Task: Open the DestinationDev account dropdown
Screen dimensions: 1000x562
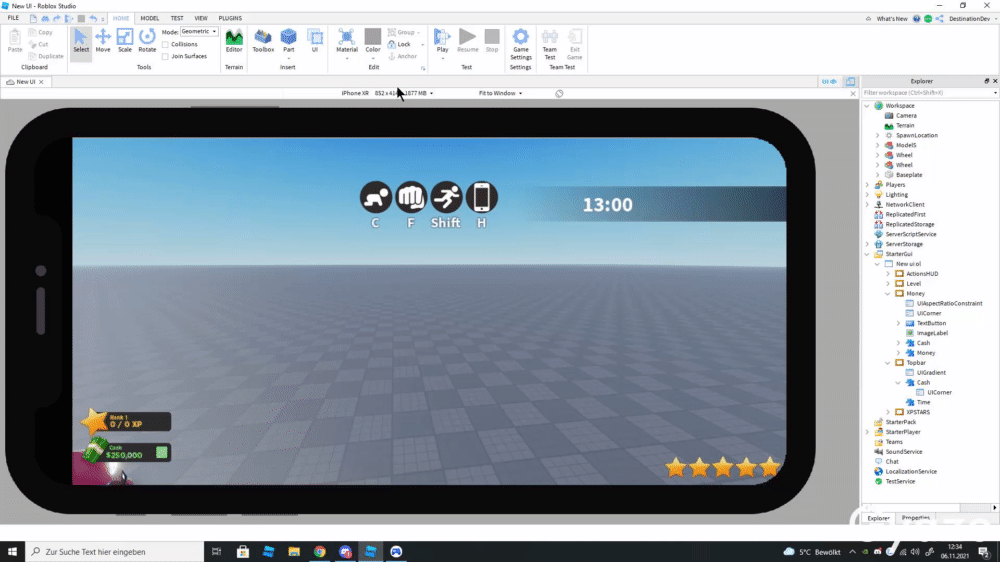Action: (971, 18)
